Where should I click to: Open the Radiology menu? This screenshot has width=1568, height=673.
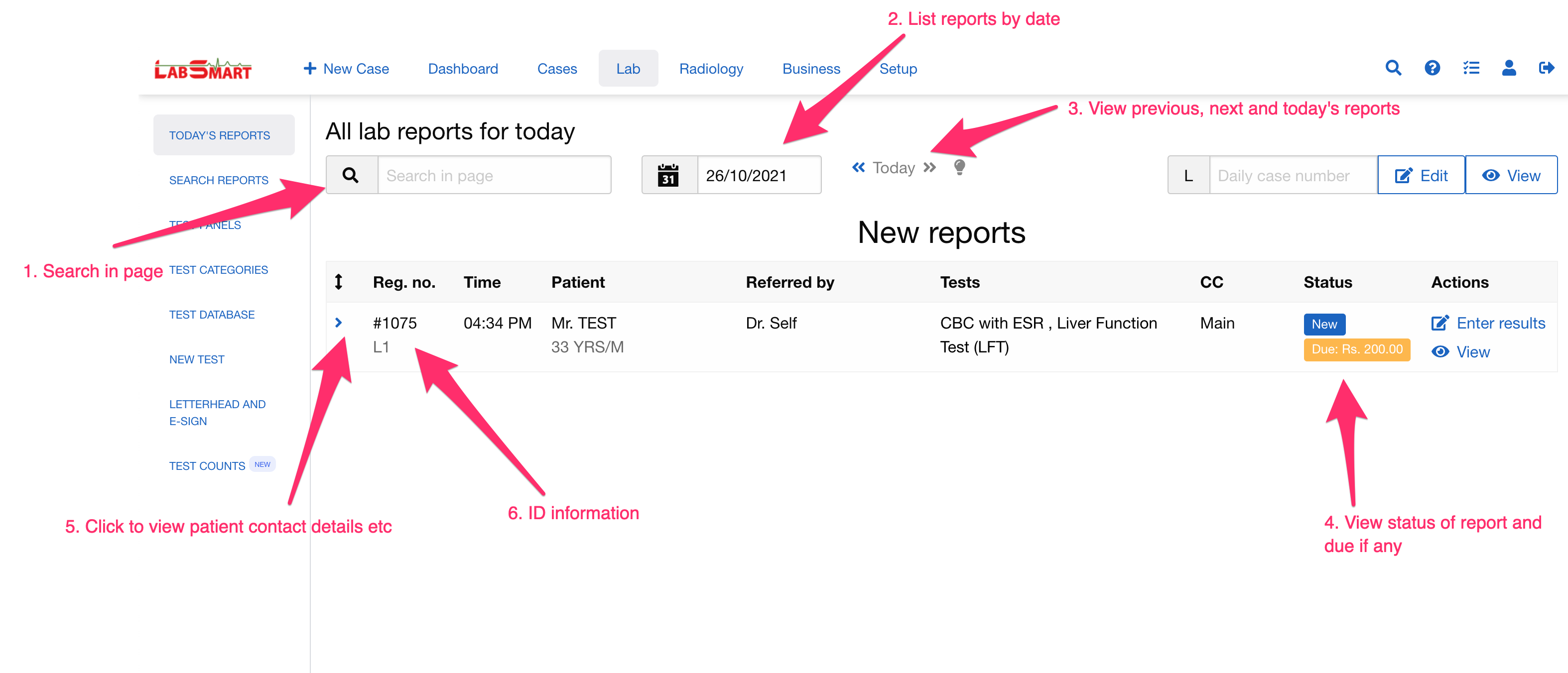tap(710, 69)
